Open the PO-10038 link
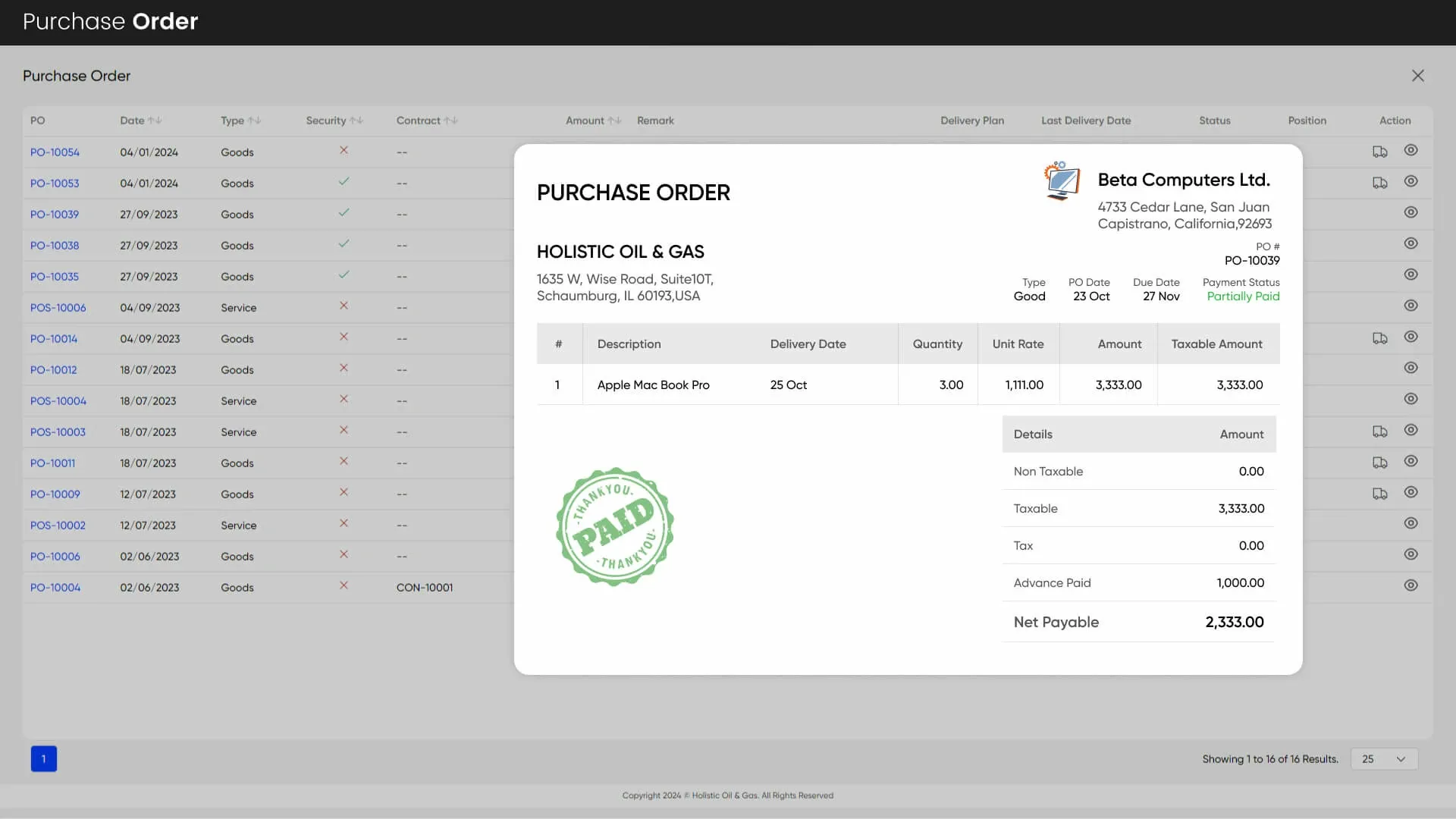Viewport: 1456px width, 819px height. pyautogui.click(x=55, y=246)
